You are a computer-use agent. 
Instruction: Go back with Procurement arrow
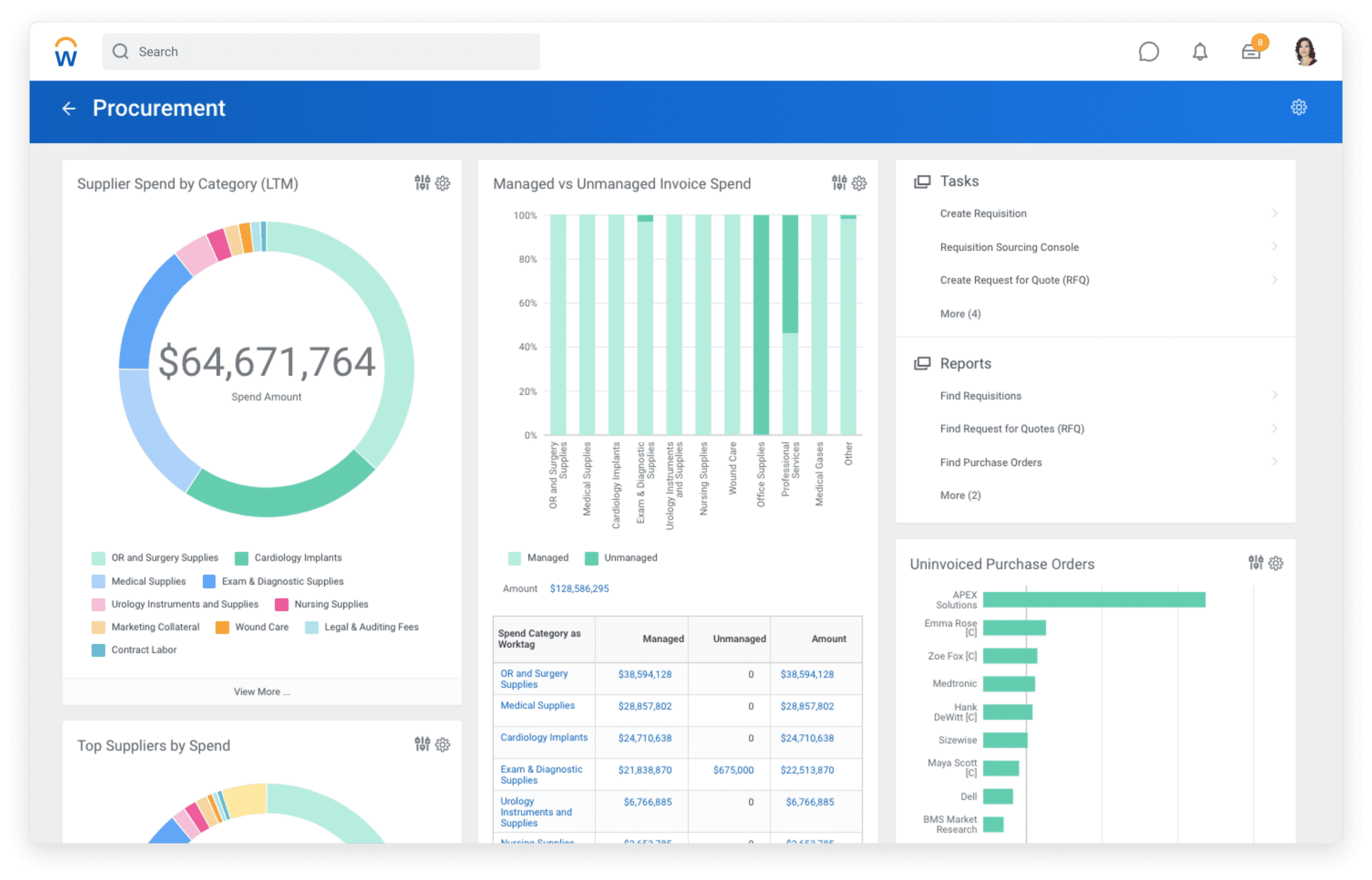tap(69, 108)
